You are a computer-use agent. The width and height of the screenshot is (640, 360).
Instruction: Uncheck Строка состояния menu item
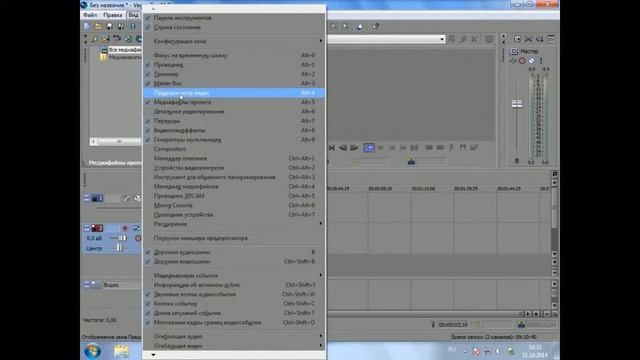pyautogui.click(x=235, y=27)
